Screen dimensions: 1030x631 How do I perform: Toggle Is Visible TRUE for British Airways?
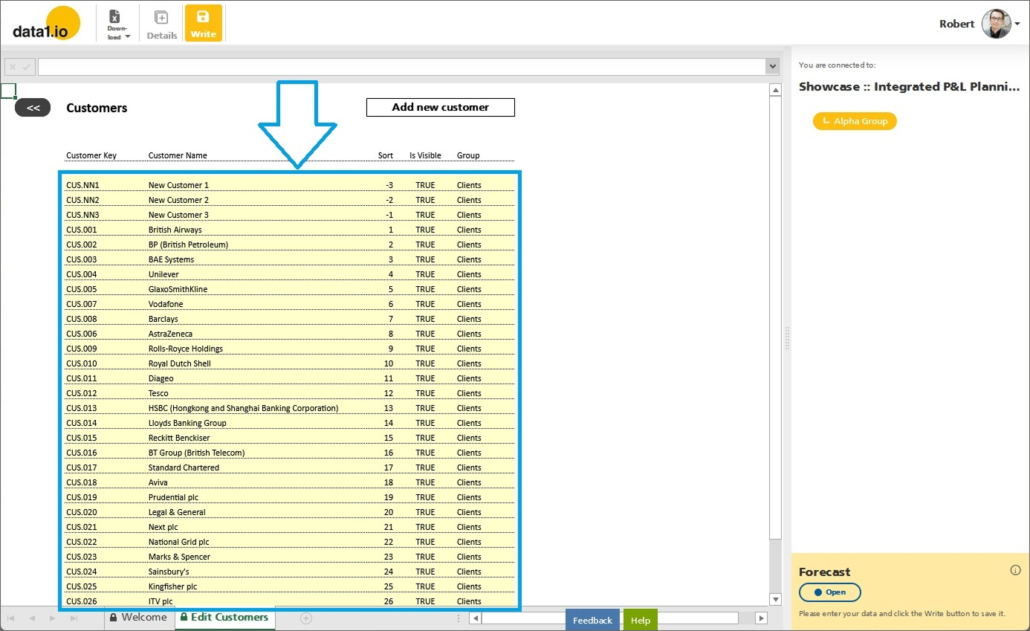click(x=425, y=230)
